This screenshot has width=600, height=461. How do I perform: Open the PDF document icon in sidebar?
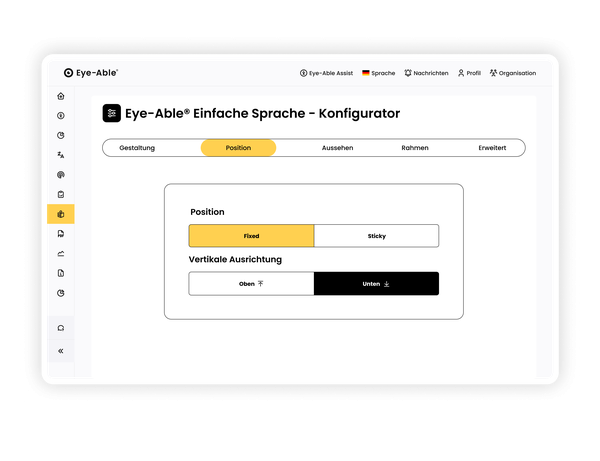click(x=60, y=234)
